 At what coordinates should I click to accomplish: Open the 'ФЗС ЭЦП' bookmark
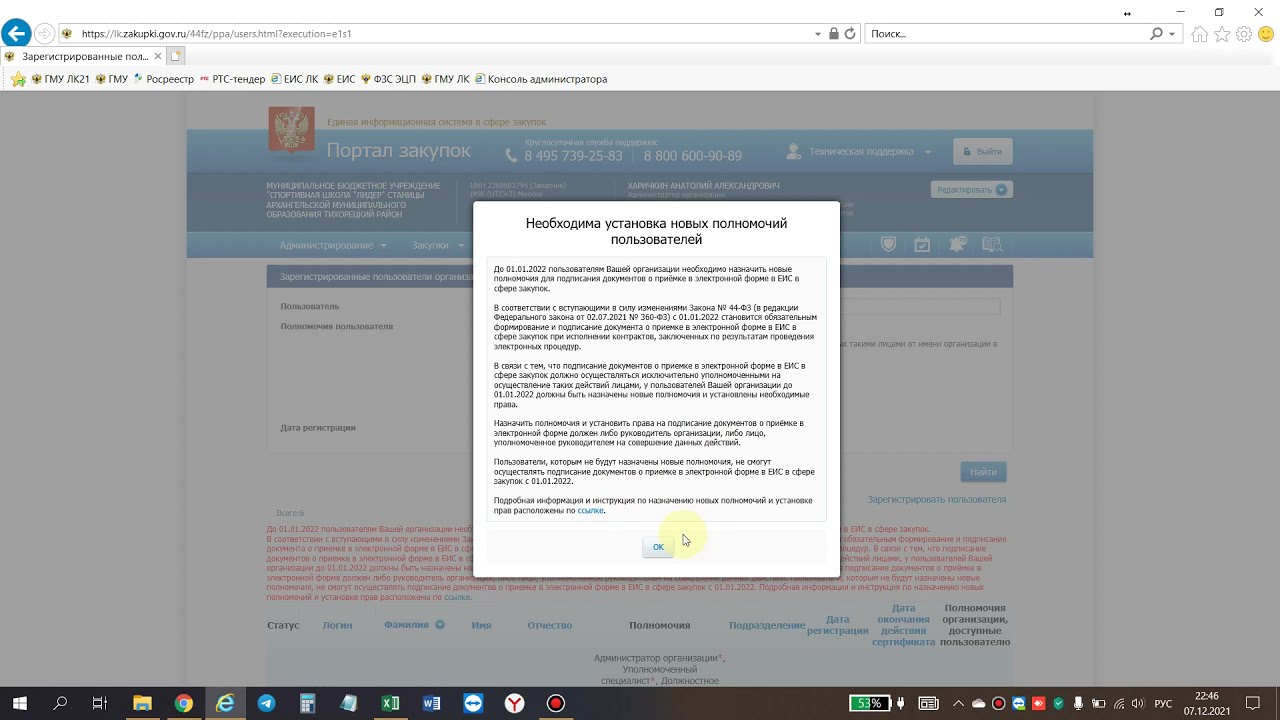click(388, 79)
